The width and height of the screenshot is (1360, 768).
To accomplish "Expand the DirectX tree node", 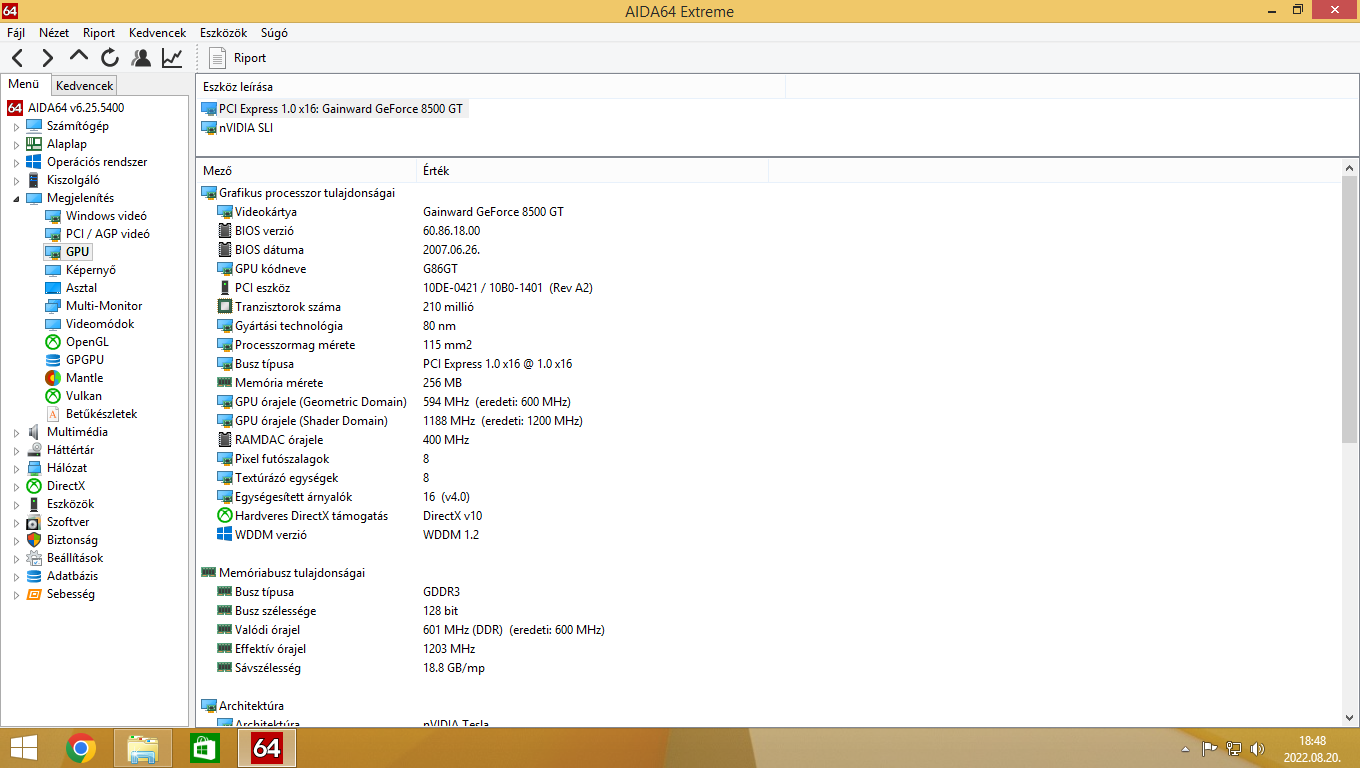I will [16, 487].
